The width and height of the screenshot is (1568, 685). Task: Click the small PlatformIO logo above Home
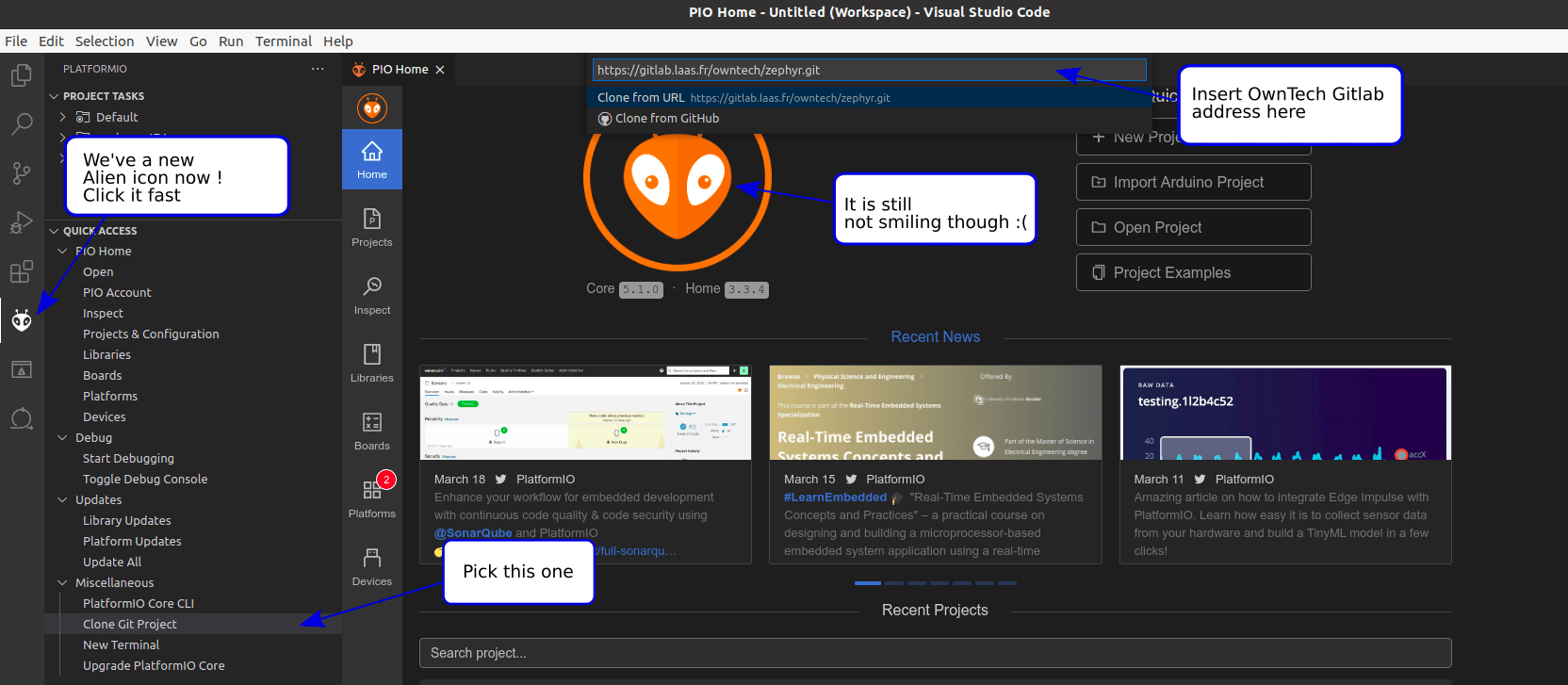click(x=372, y=108)
